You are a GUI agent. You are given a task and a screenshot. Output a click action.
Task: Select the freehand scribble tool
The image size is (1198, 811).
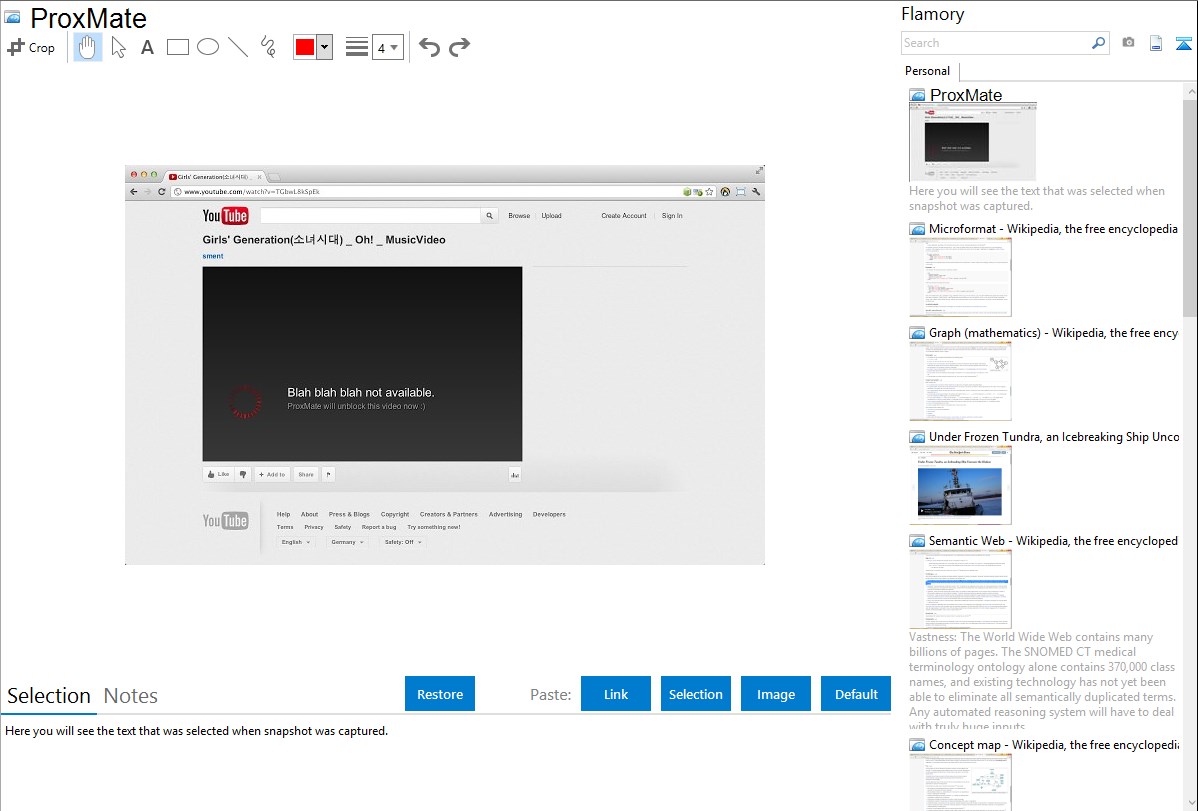268,47
